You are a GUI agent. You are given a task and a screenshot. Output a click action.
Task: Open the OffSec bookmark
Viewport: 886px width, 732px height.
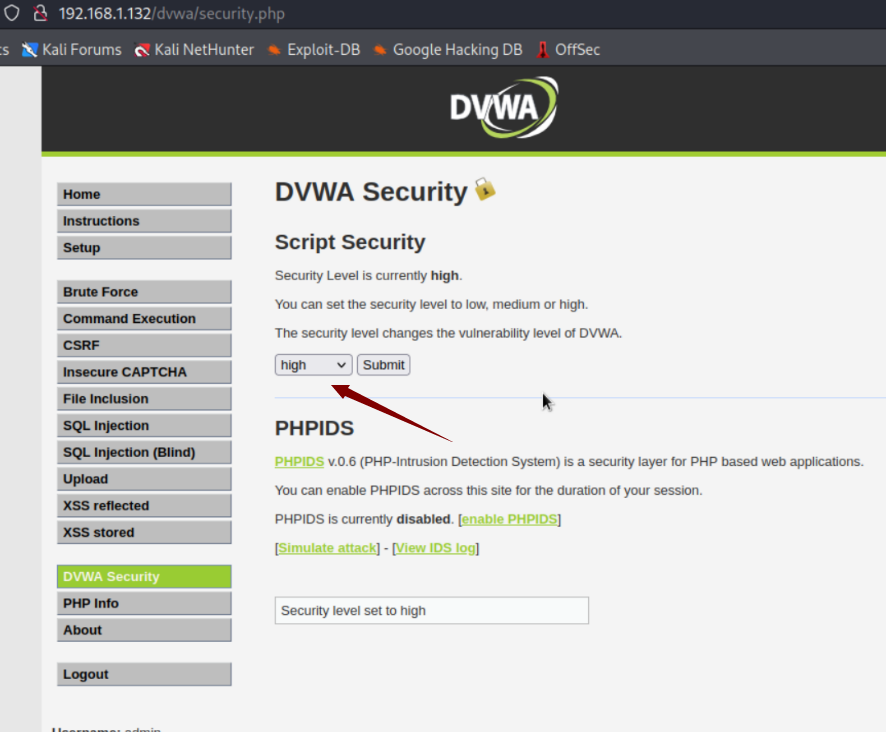pyautogui.click(x=568, y=50)
